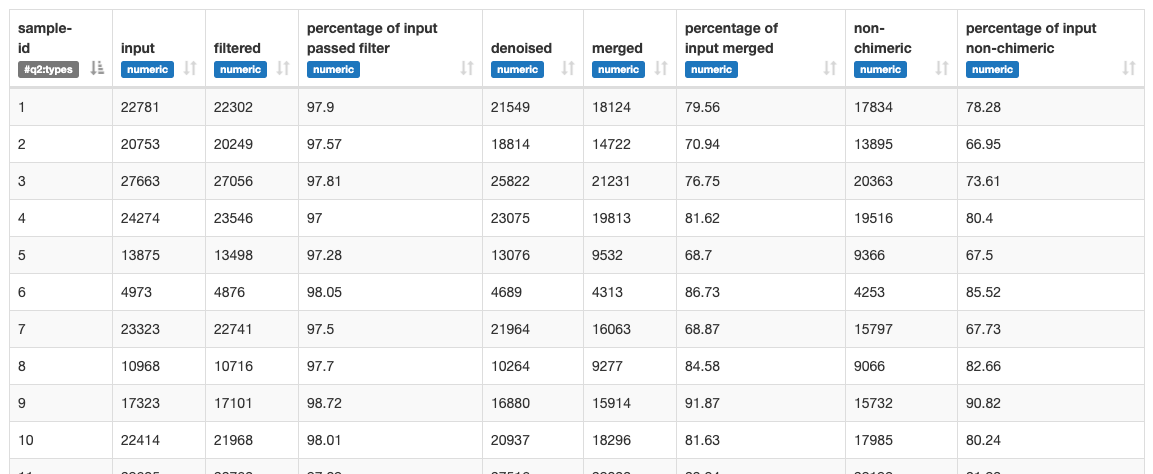Click the #q2:types badge

(46, 69)
